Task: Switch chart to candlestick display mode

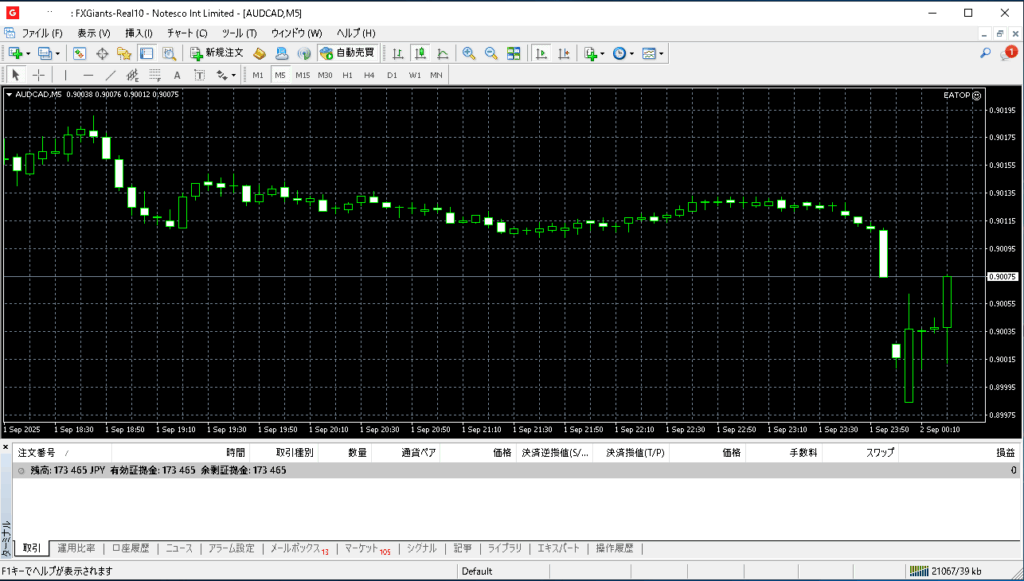Action: (x=419, y=53)
